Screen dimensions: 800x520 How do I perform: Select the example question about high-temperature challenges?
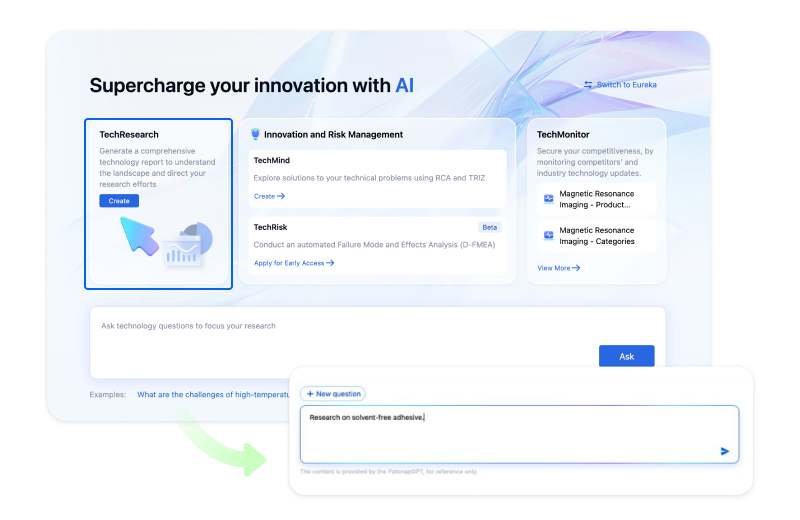(210, 394)
